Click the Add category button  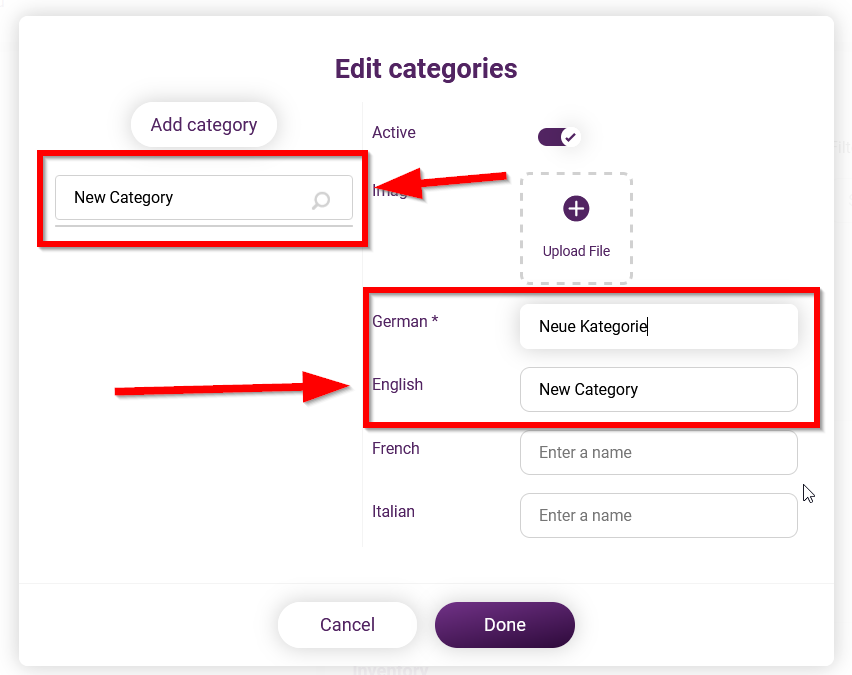point(204,124)
